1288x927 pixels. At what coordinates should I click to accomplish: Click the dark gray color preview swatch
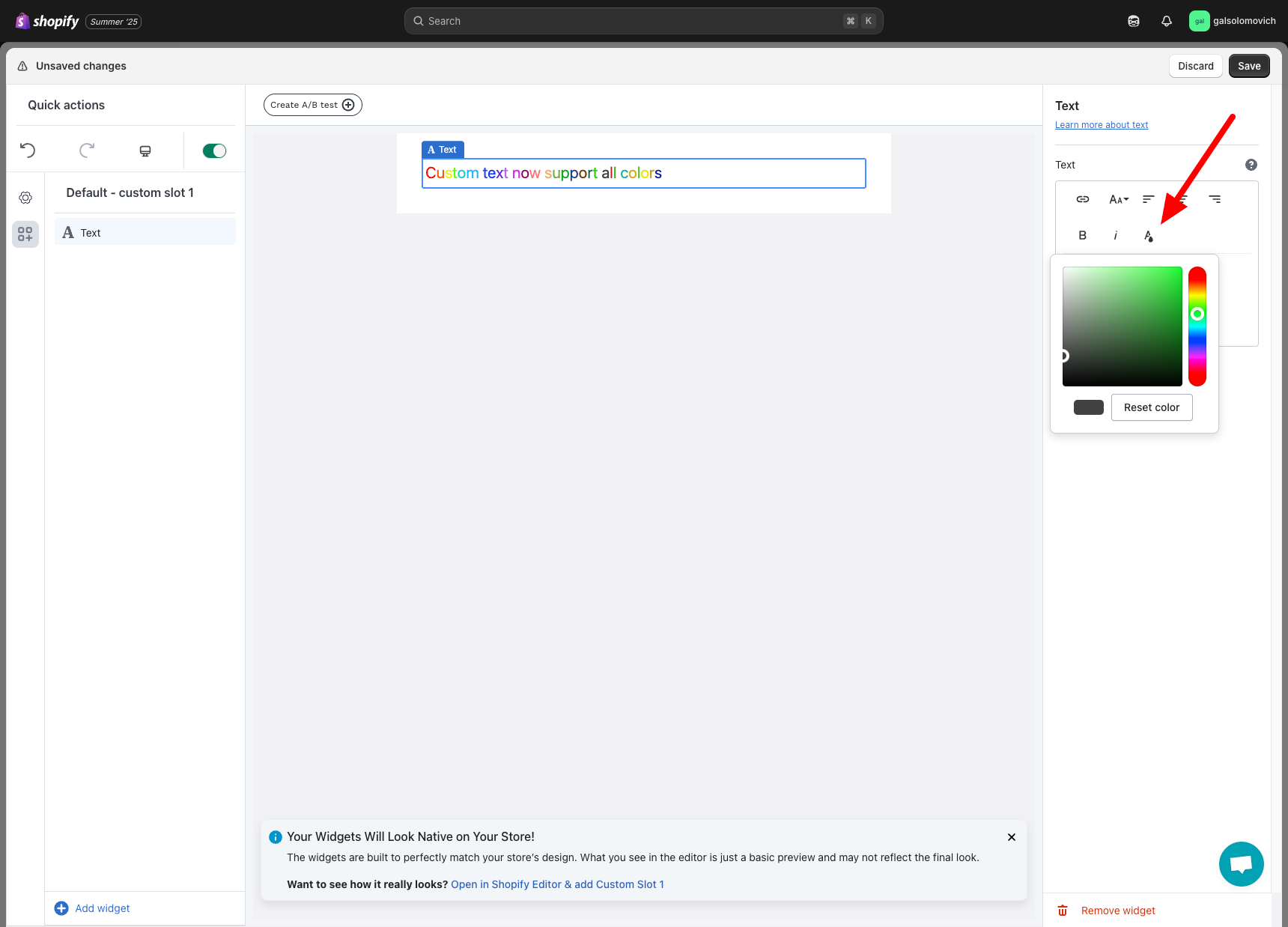coord(1088,407)
